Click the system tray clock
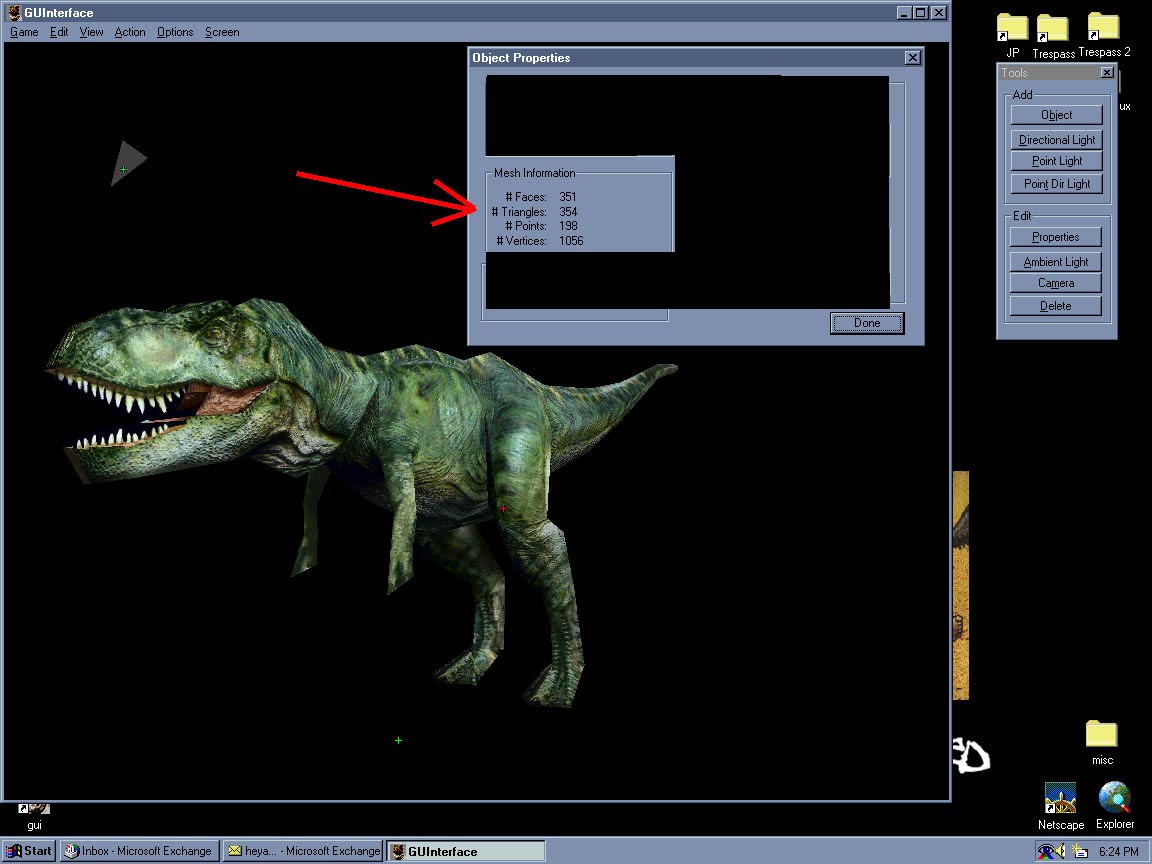Image resolution: width=1152 pixels, height=864 pixels. click(x=1118, y=852)
